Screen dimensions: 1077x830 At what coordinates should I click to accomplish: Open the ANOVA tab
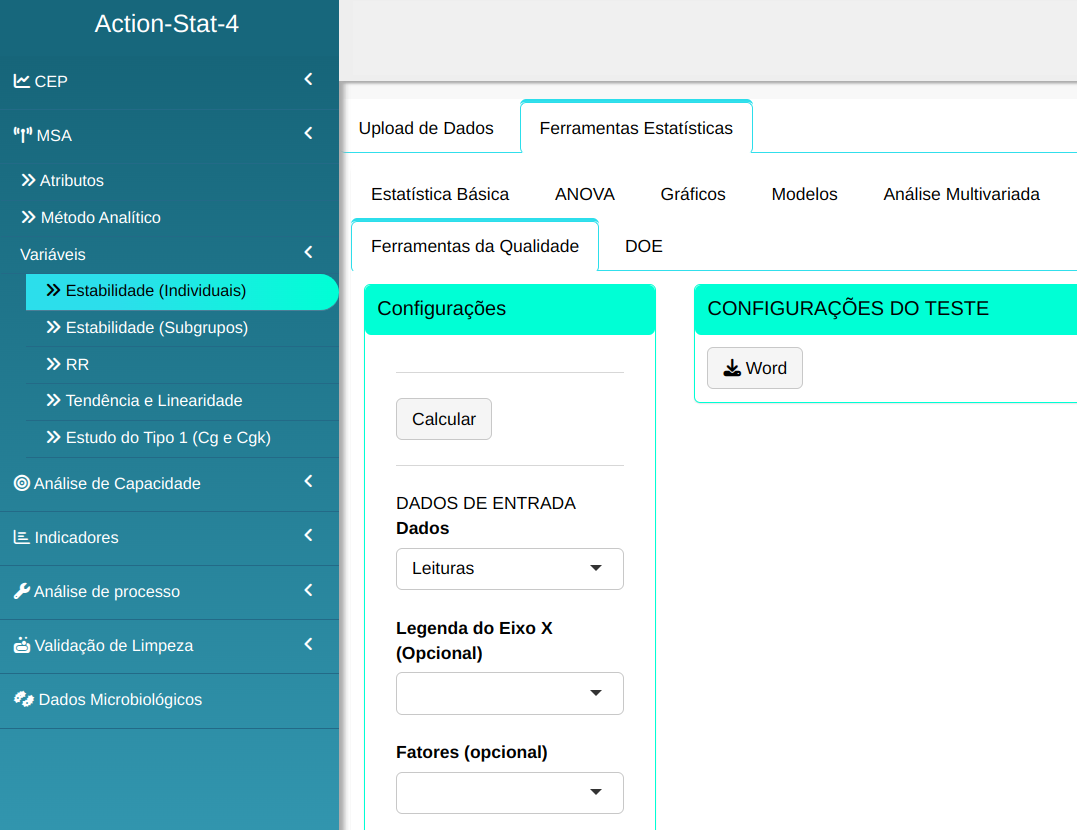point(584,194)
